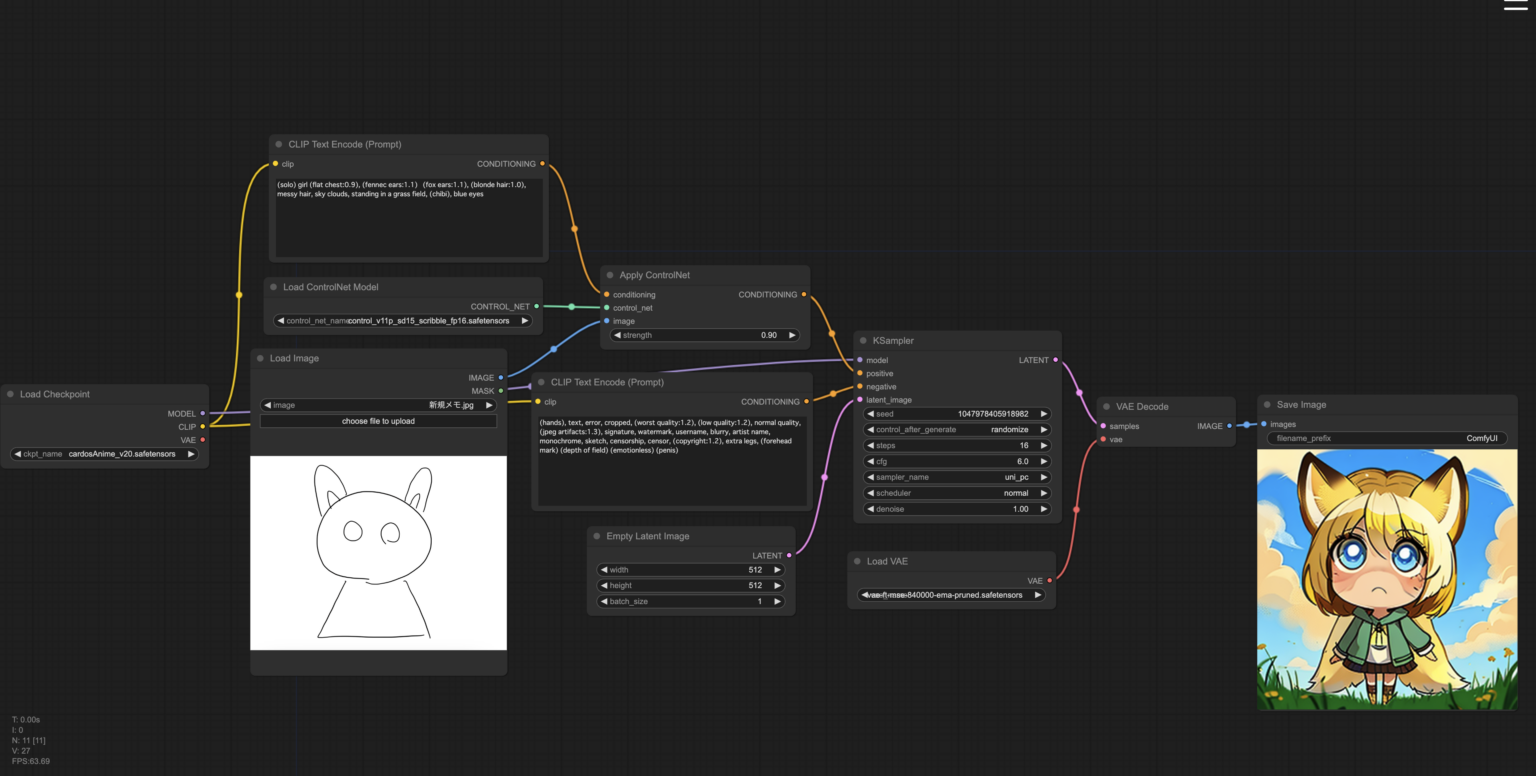Collapse the Load Image node via title dot

[260, 358]
